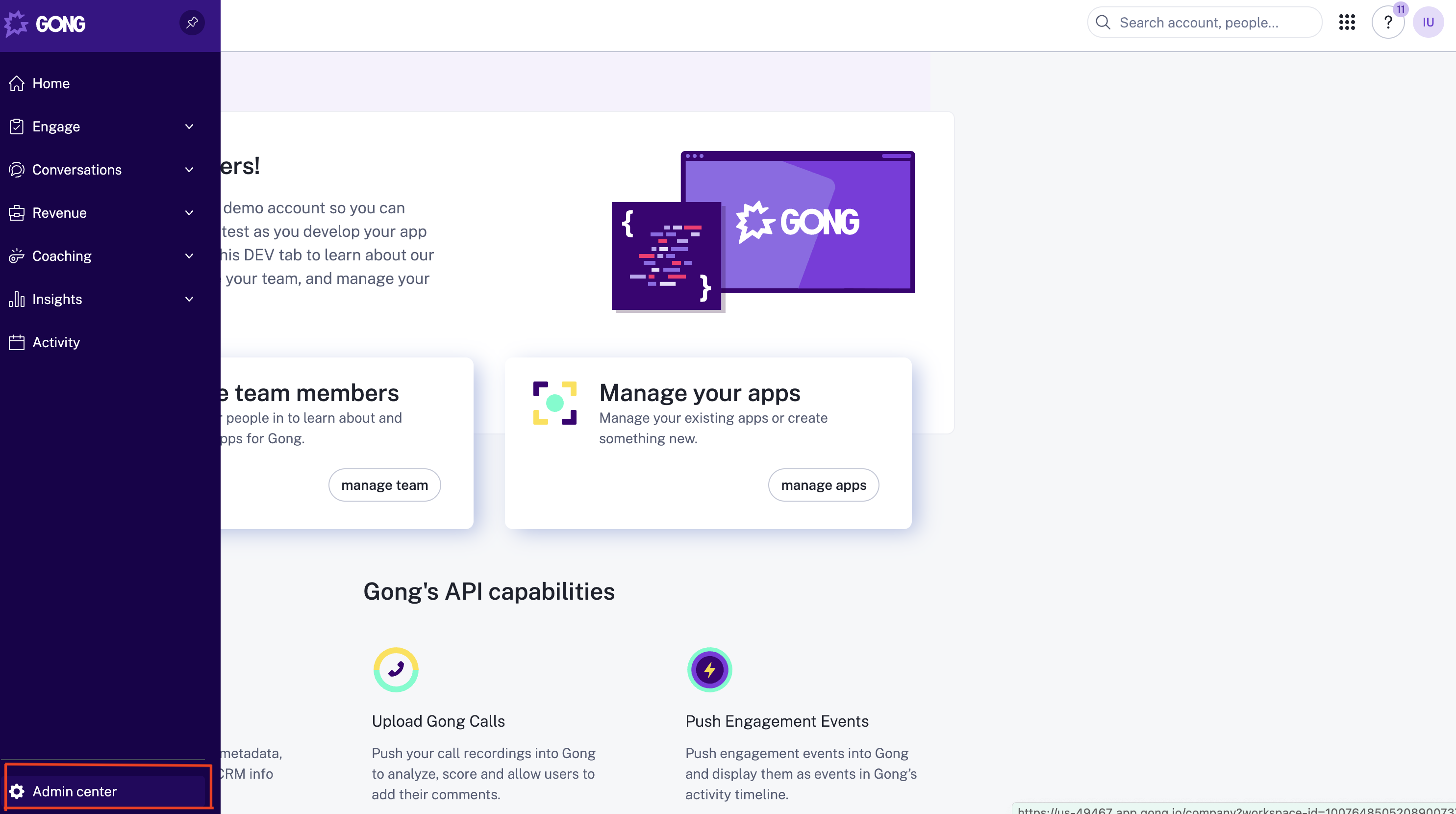1456x814 pixels.
Task: Click the manage apps button
Action: [824, 485]
